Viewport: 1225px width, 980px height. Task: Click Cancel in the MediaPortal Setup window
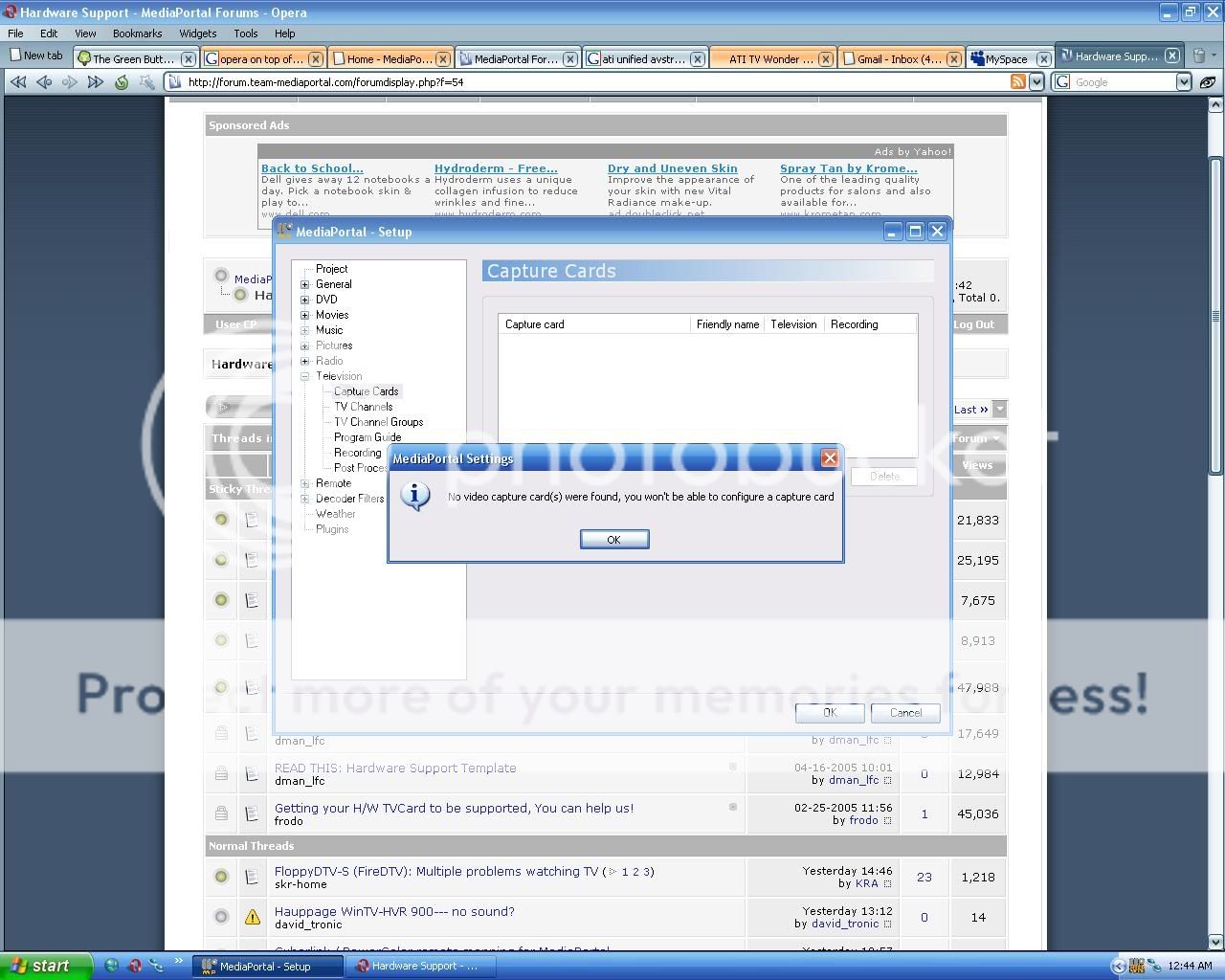pos(904,713)
